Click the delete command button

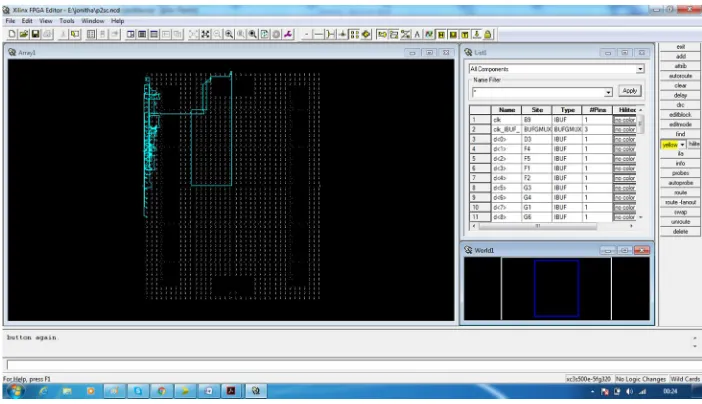(x=681, y=232)
